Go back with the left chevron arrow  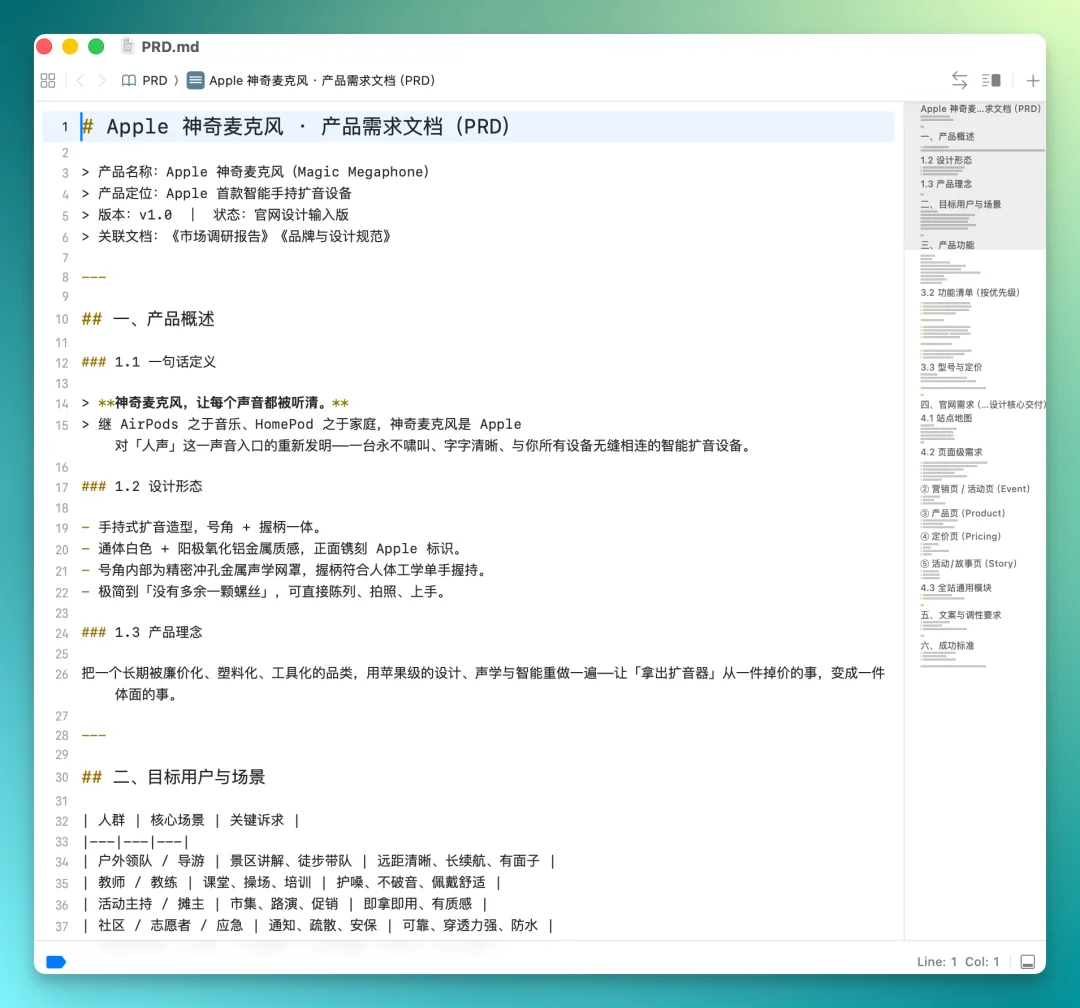tap(80, 81)
